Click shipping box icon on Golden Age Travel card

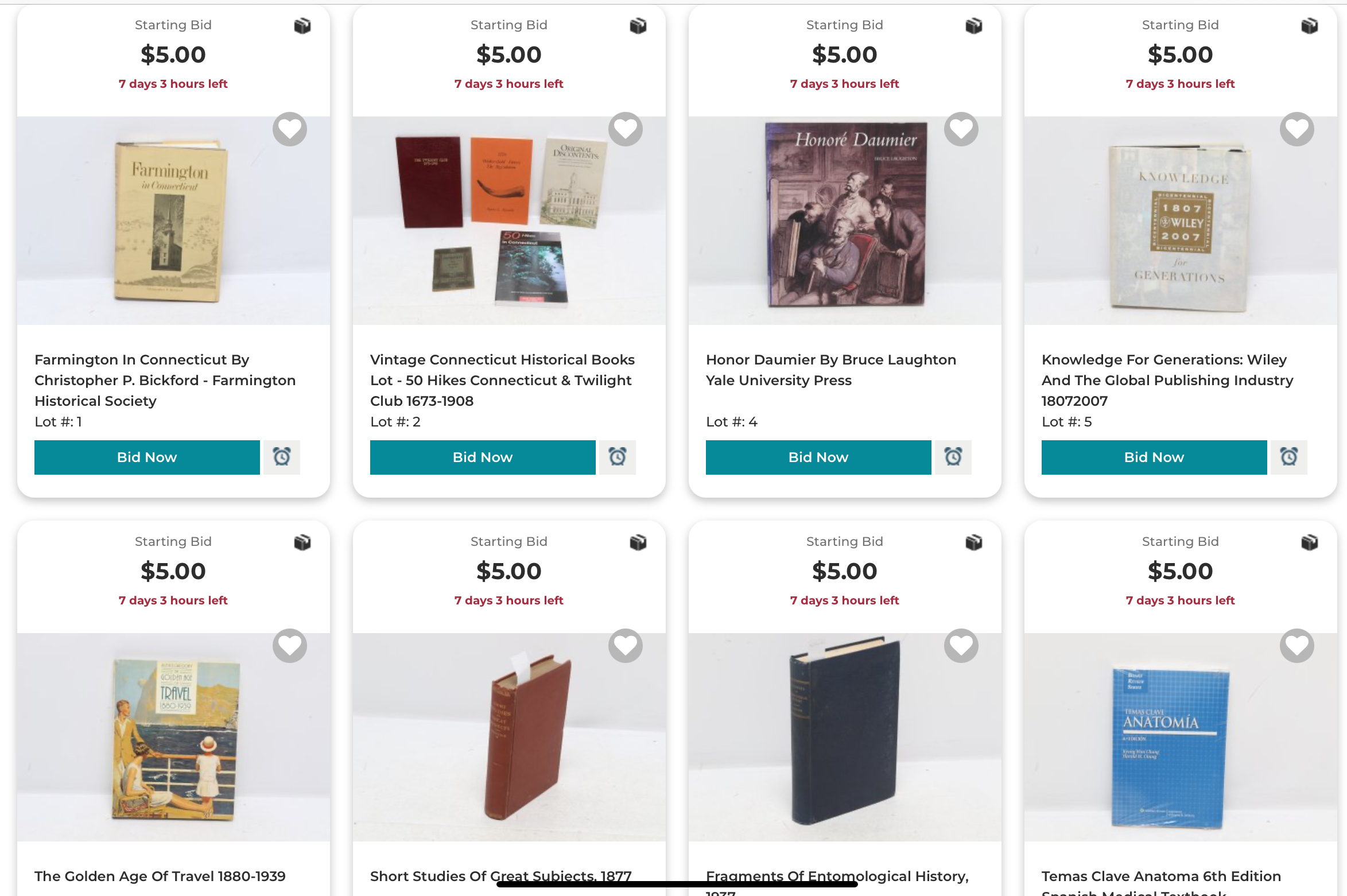click(x=302, y=542)
